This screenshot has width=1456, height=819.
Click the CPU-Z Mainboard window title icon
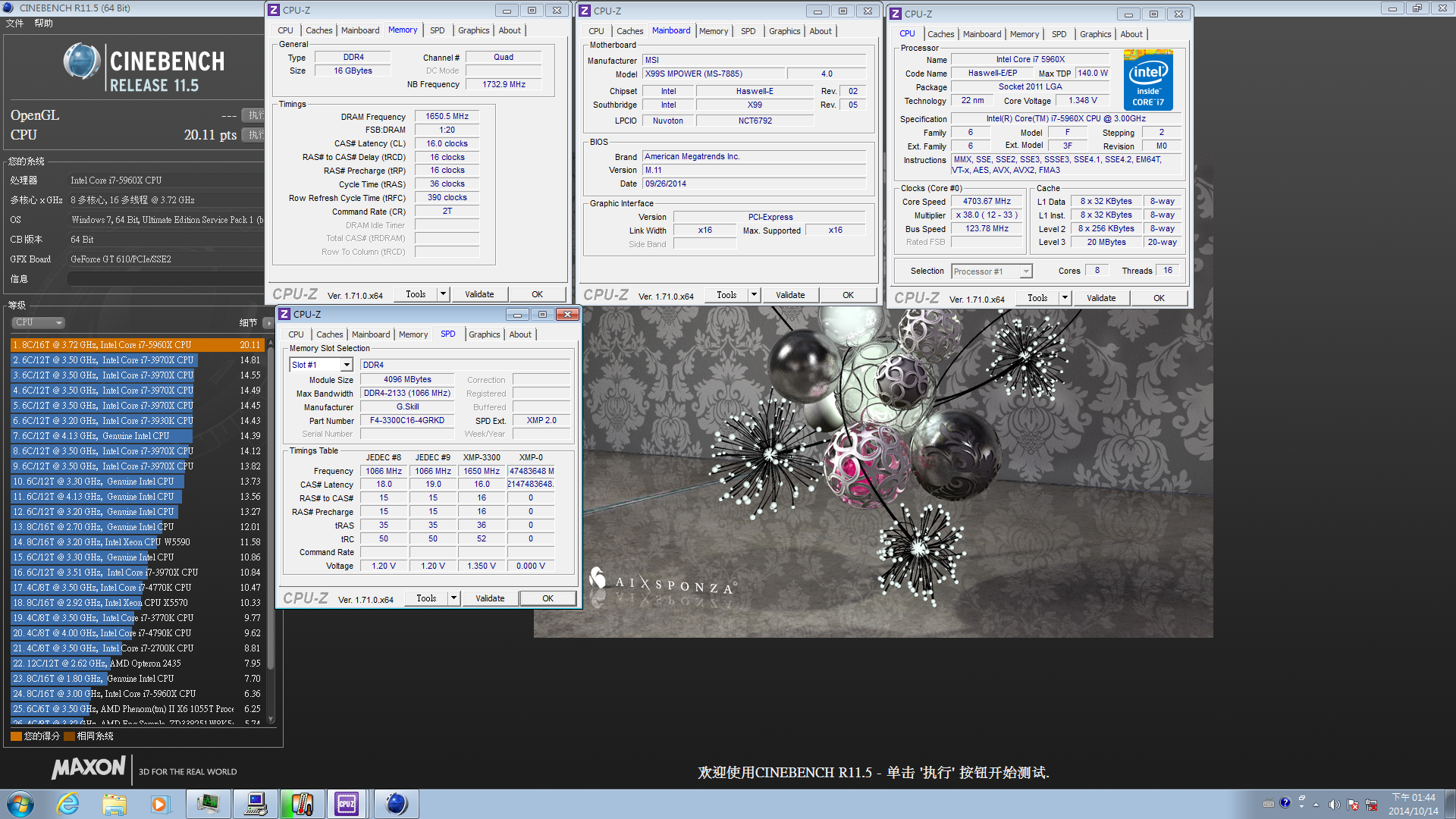585,11
